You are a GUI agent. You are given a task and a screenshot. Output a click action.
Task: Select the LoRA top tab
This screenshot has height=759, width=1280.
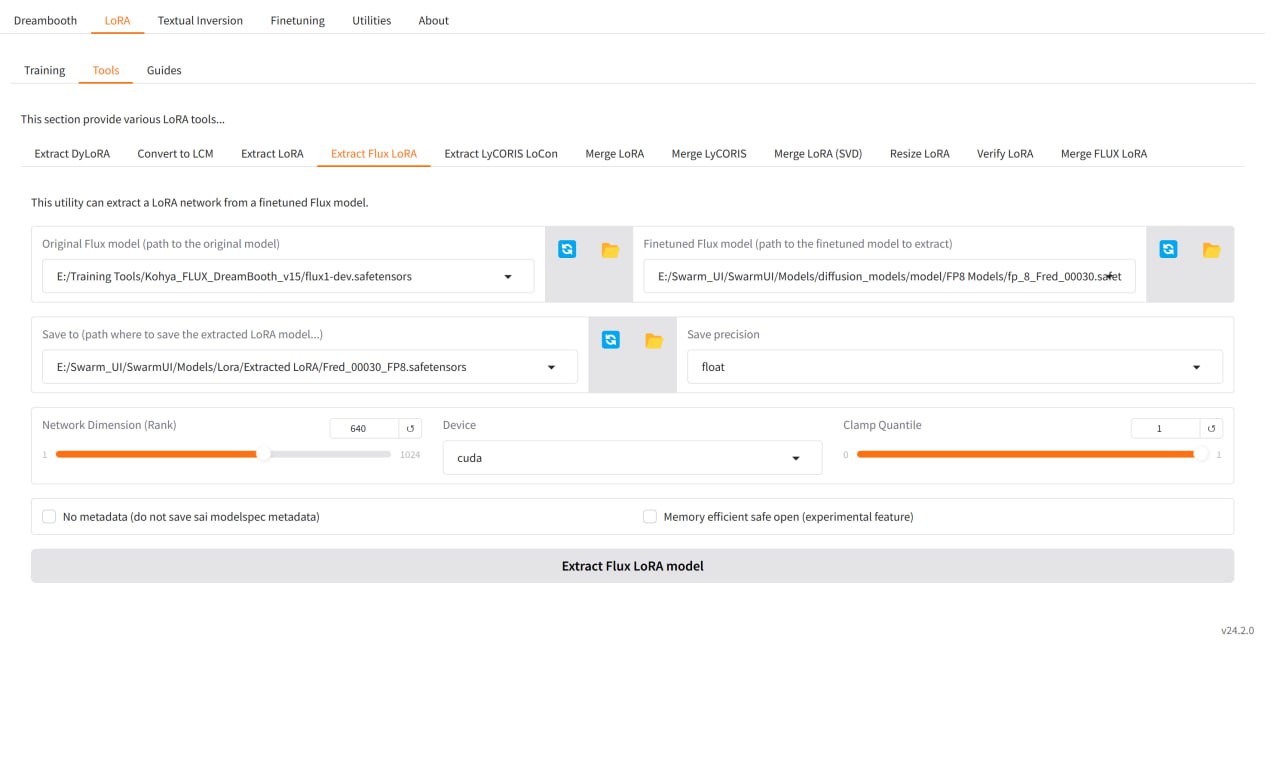click(x=117, y=20)
